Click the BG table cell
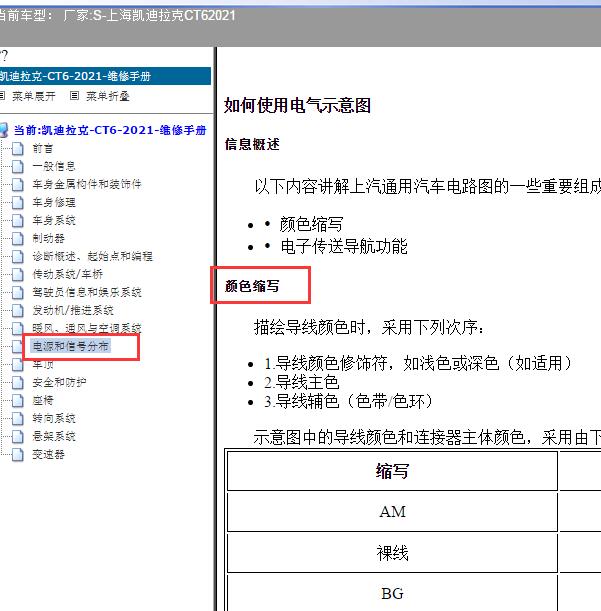Screen dimensions: 601x611 pos(392,593)
